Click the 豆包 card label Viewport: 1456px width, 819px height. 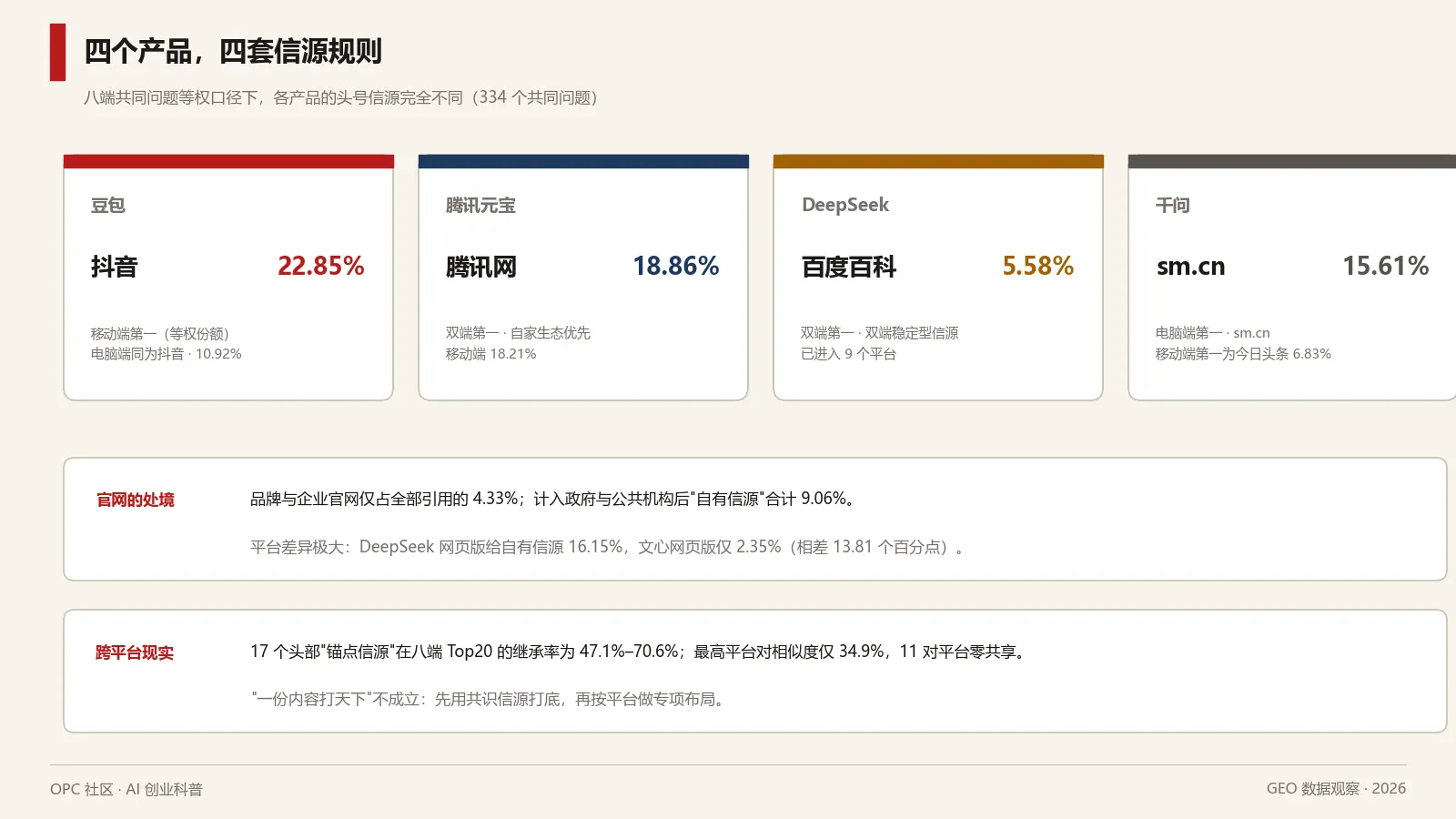(107, 205)
